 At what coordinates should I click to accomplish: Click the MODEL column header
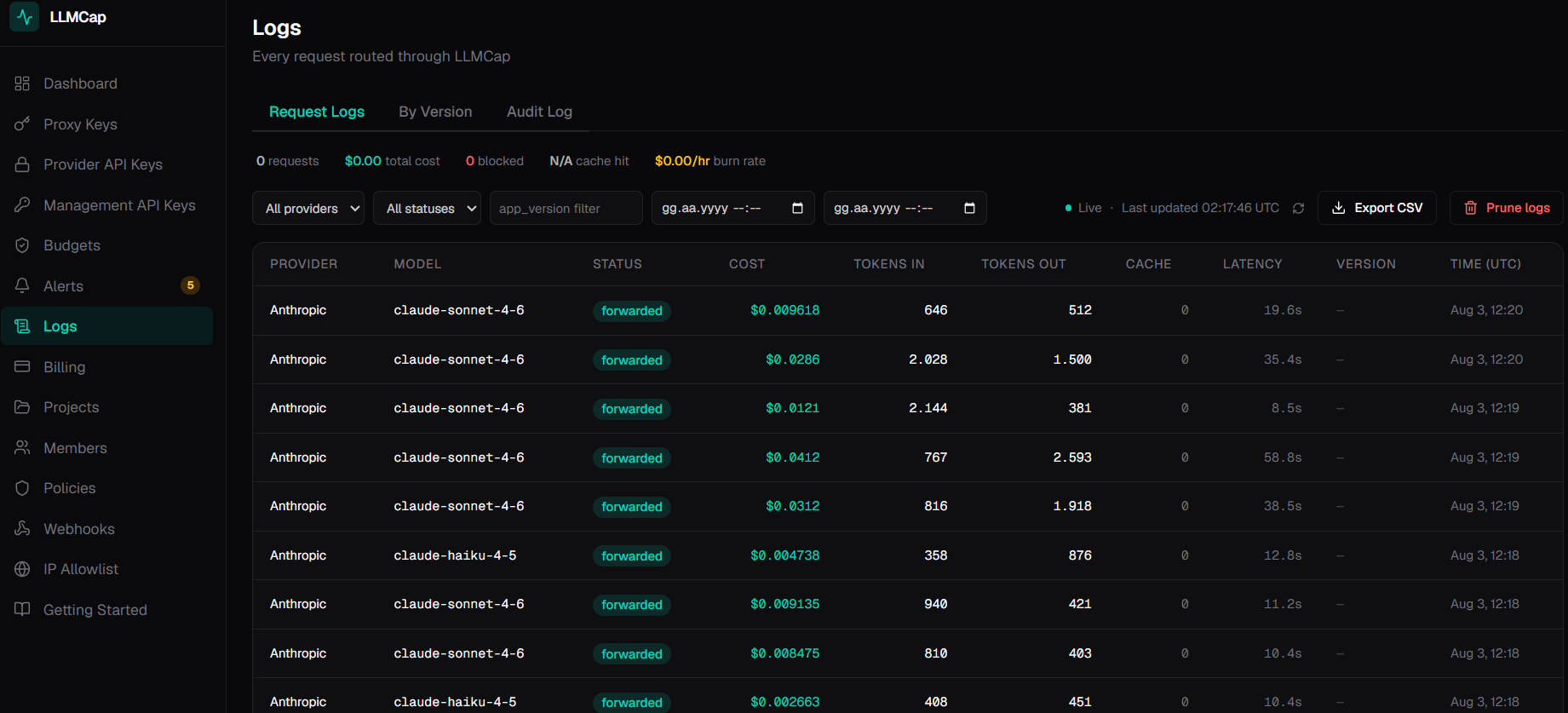pos(417,264)
